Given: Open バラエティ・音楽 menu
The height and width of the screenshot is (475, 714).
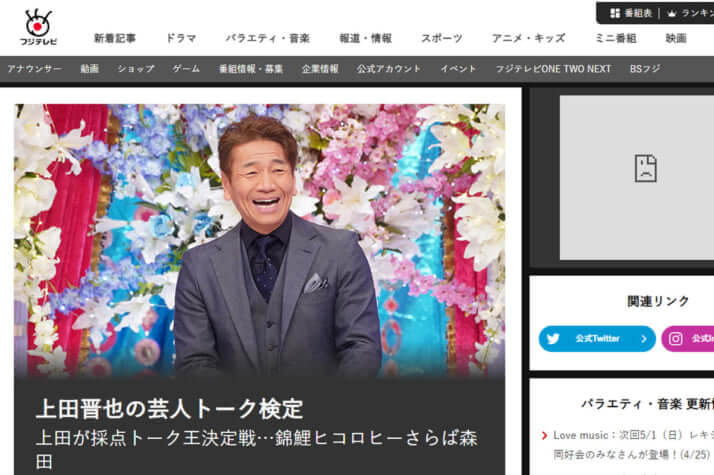Looking at the screenshot, I should (x=268, y=38).
